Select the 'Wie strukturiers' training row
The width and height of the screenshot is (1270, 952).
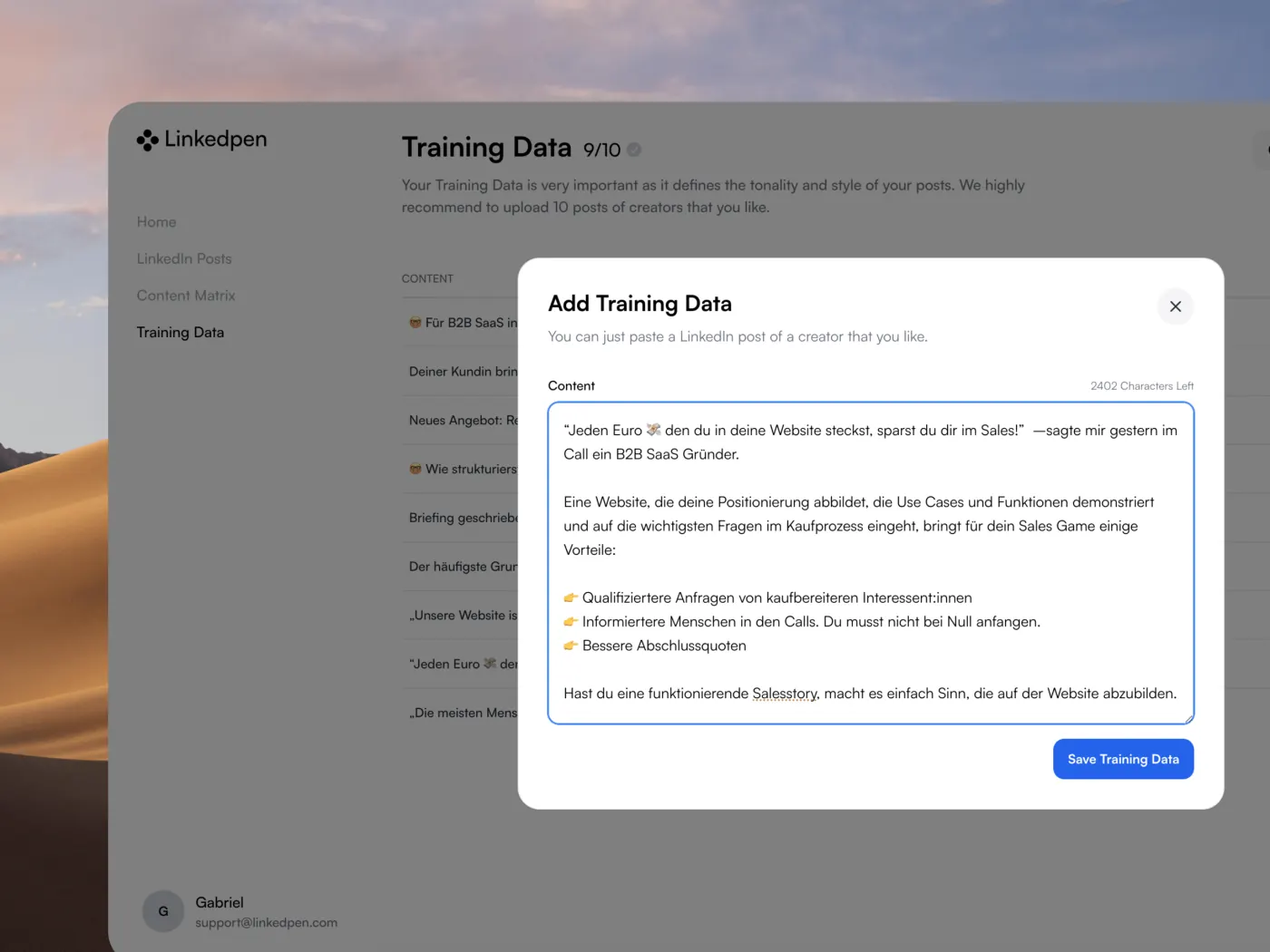tap(460, 469)
